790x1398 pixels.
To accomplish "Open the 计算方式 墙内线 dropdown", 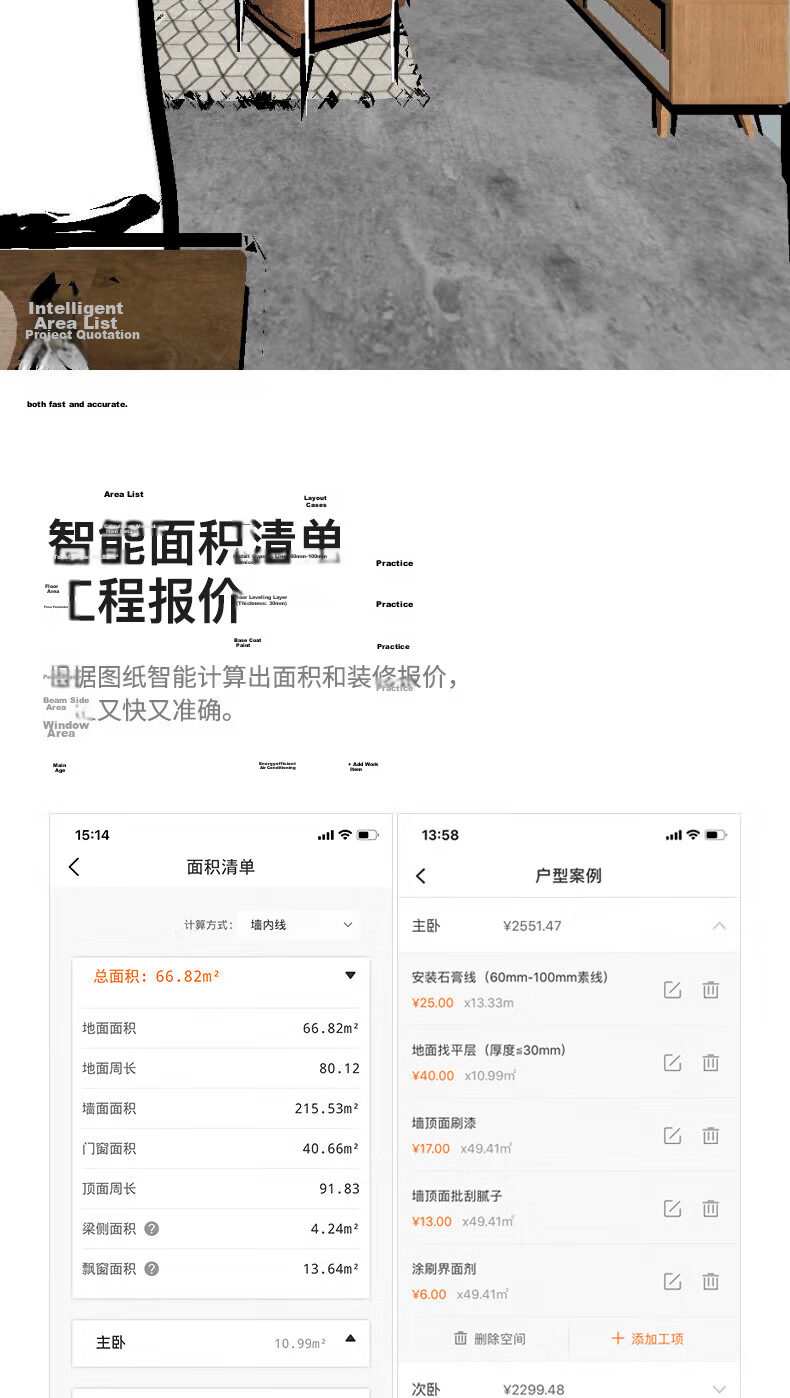I will 301,925.
